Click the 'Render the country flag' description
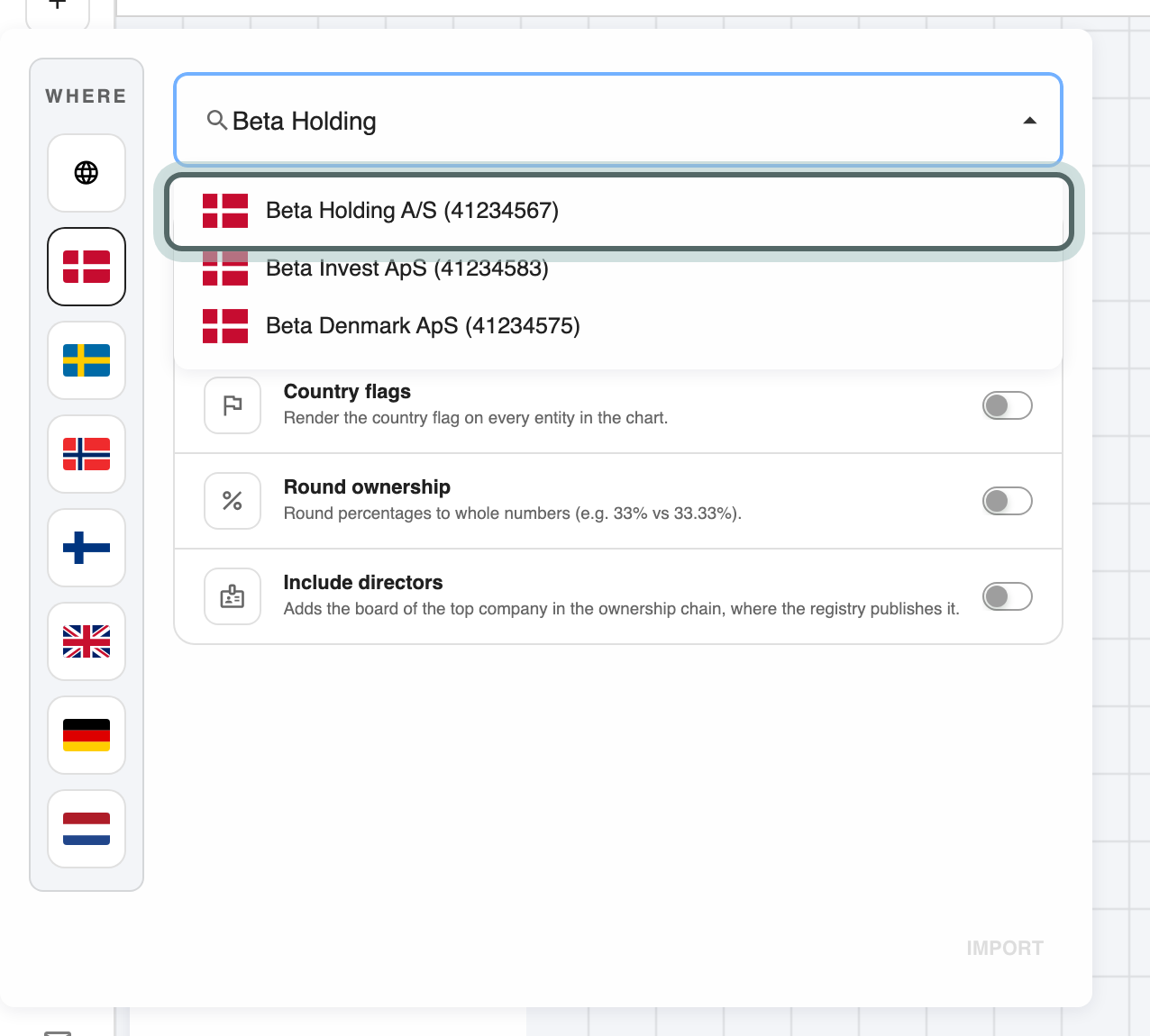 click(476, 418)
